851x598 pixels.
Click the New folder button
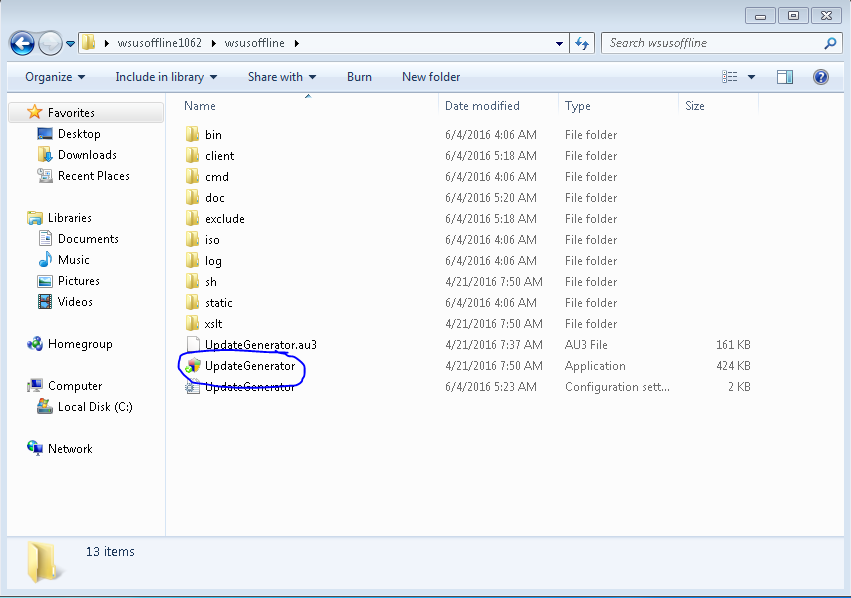click(x=431, y=77)
